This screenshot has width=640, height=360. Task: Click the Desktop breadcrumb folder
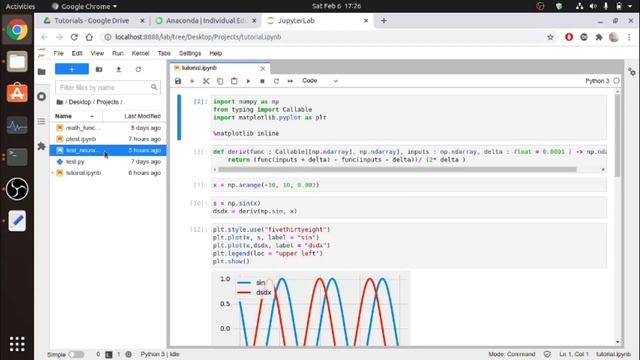[x=79, y=102]
